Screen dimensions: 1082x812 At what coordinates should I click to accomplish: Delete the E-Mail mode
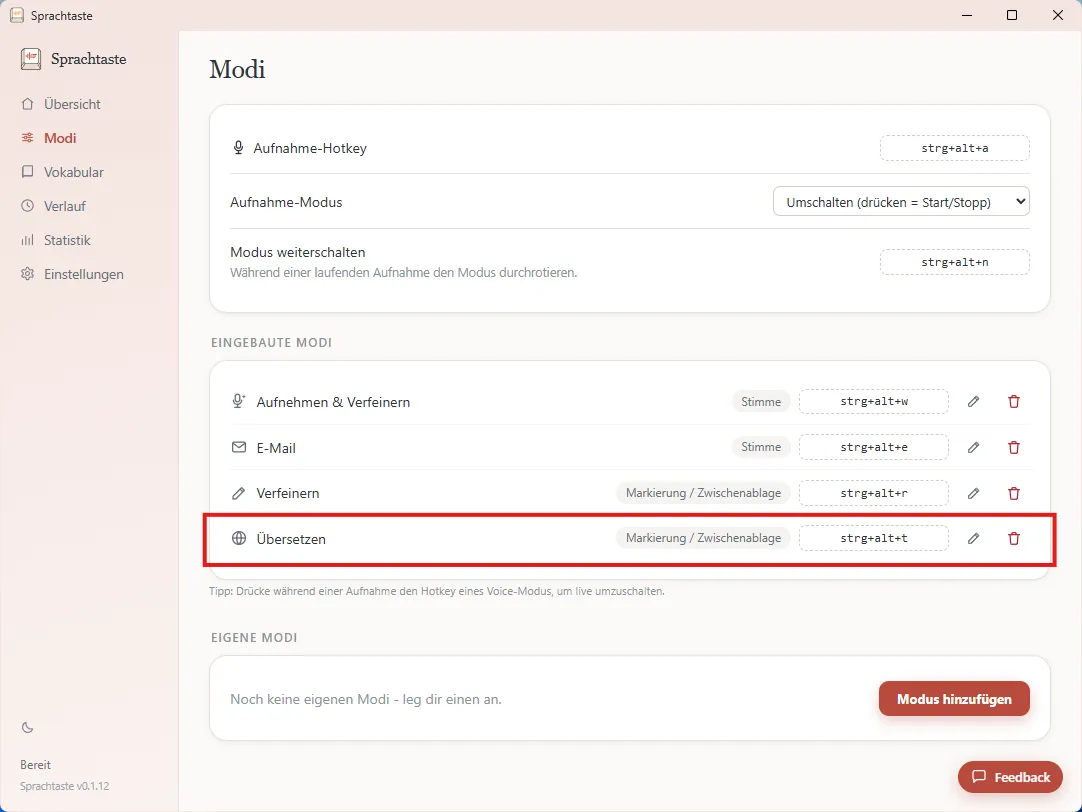1014,448
